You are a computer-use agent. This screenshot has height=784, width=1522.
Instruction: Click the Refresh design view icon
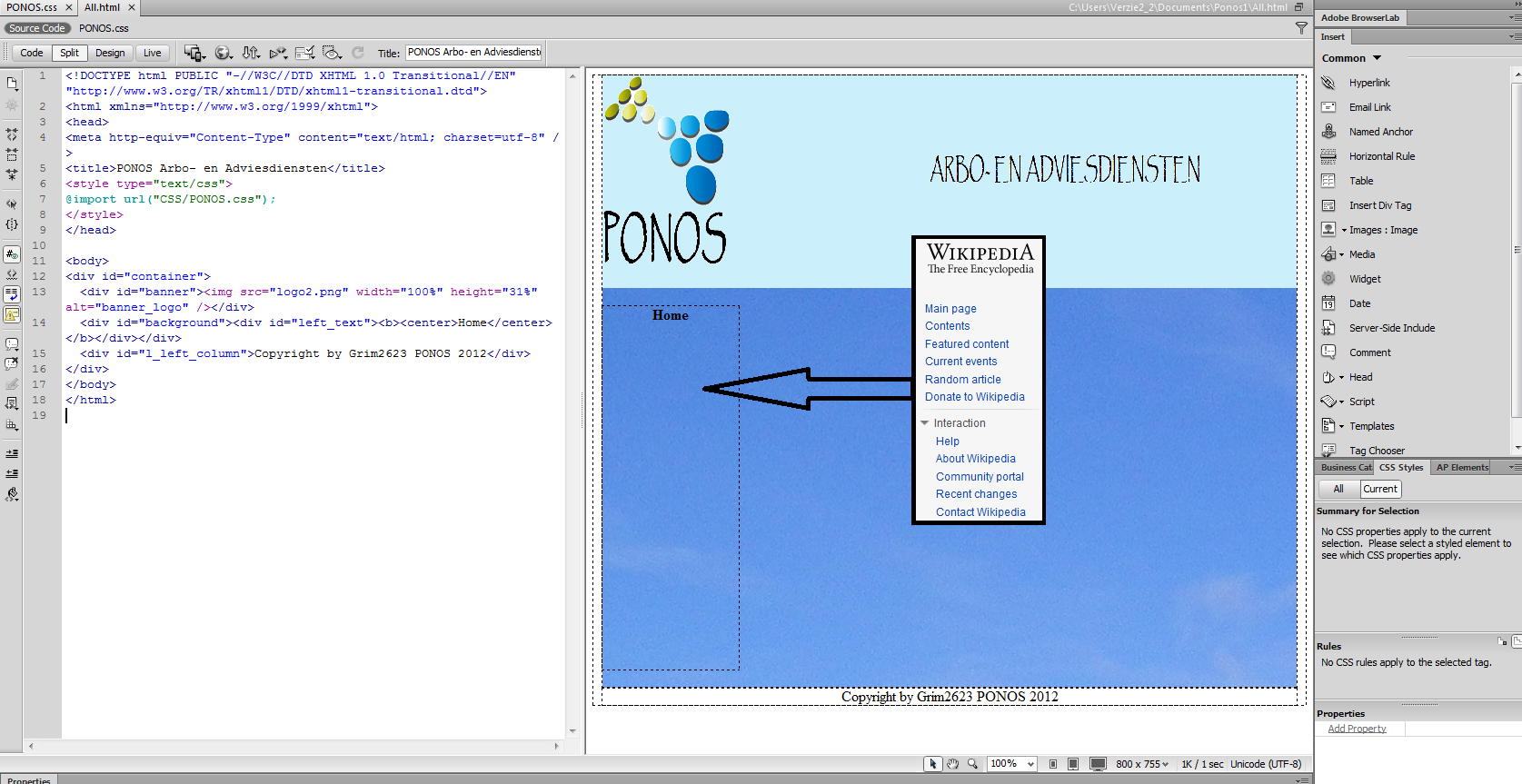coord(358,53)
